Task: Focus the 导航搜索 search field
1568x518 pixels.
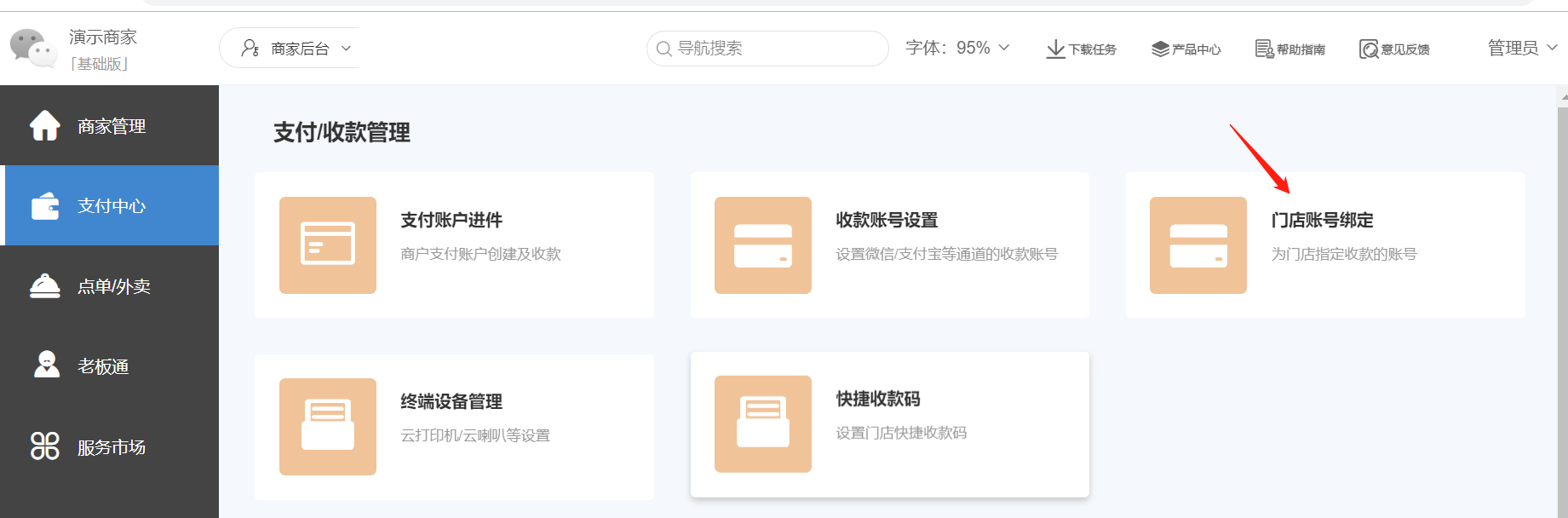Action: 775,49
